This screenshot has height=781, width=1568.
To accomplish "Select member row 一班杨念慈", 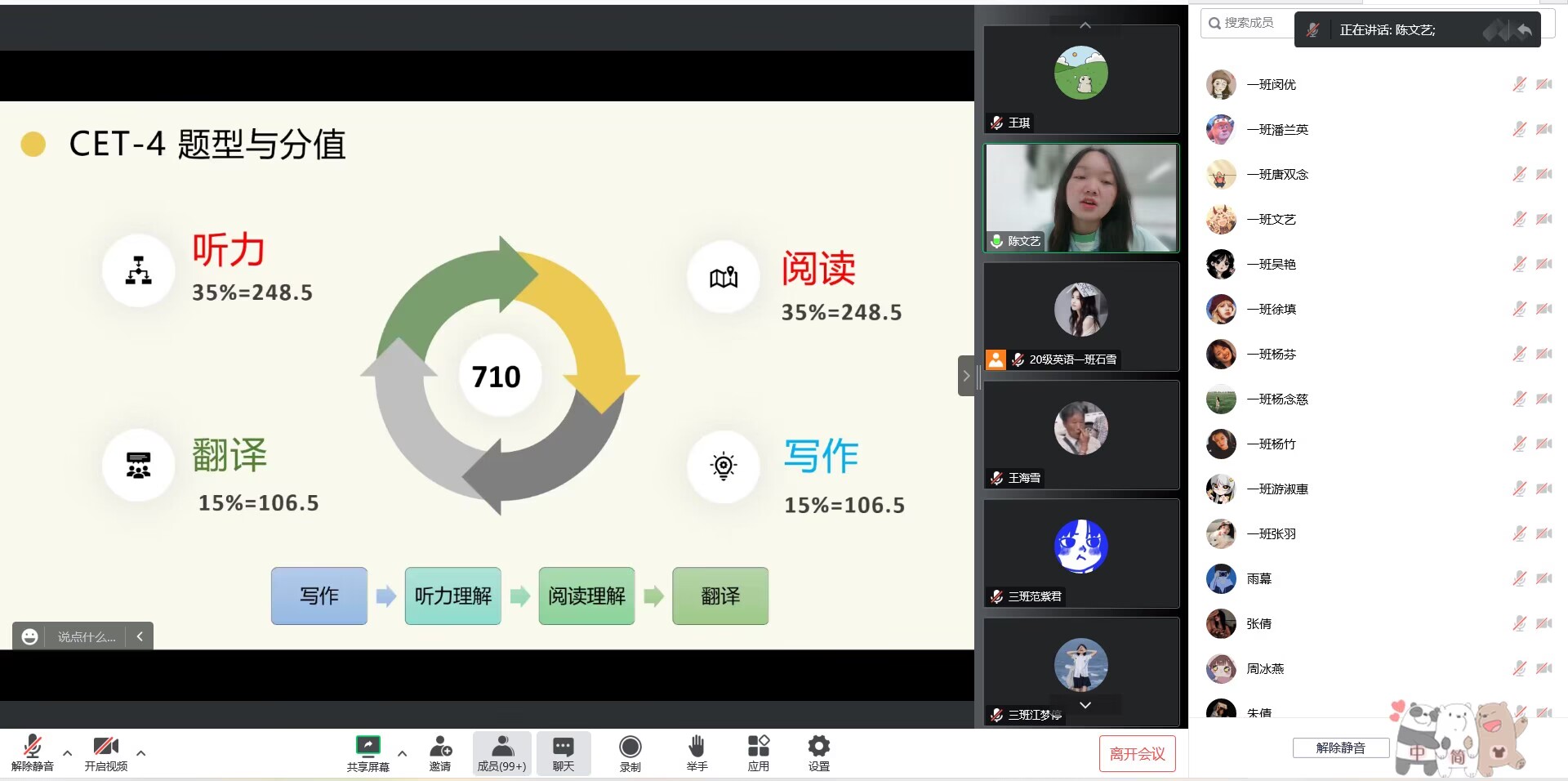I will tap(1379, 399).
